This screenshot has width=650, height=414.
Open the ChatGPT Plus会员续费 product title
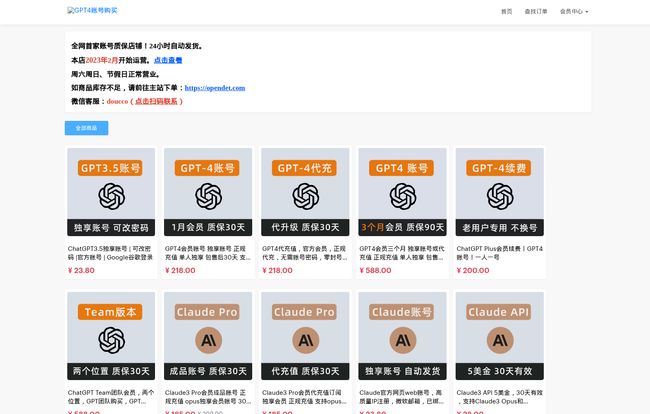point(499,253)
